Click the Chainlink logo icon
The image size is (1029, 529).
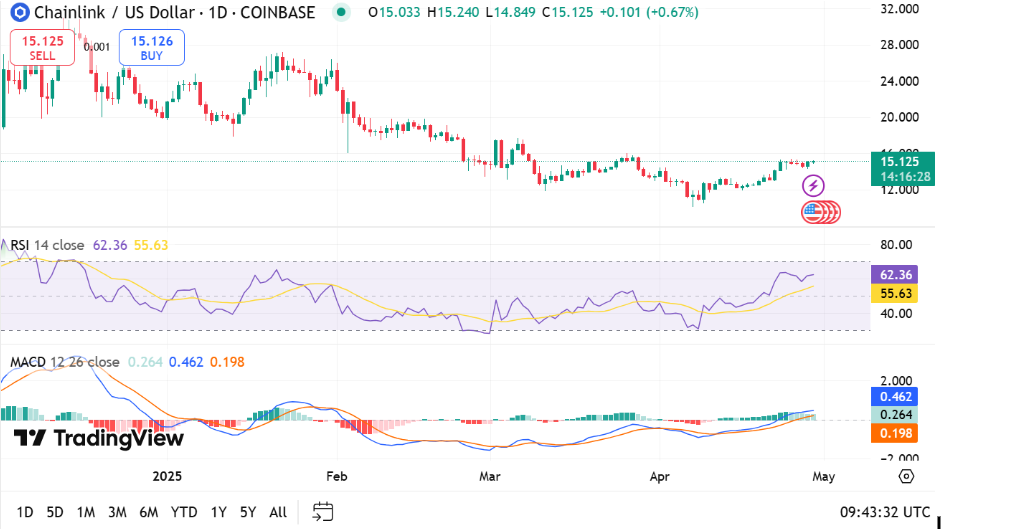click(20, 12)
